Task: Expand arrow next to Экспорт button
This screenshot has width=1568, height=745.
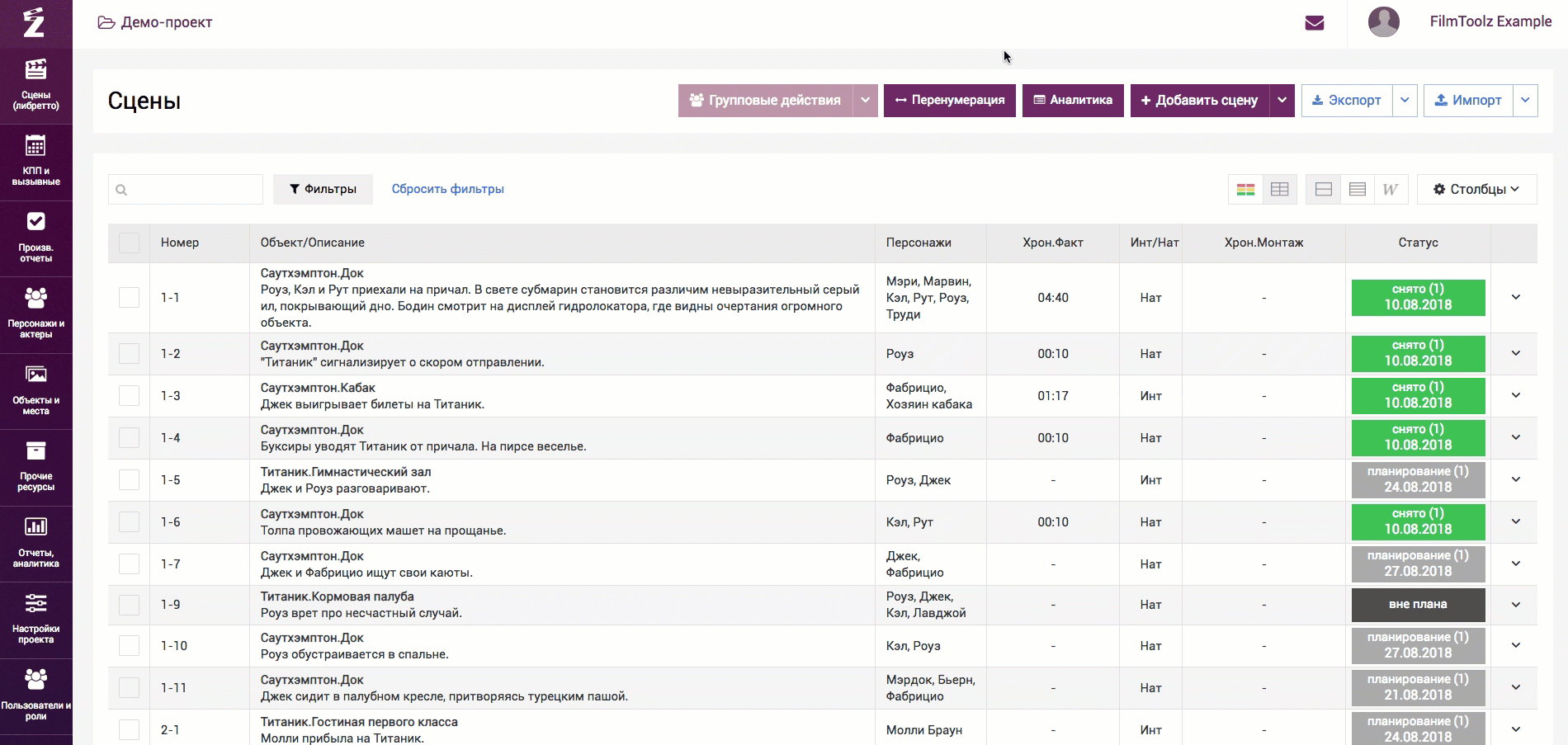Action: (x=1405, y=100)
